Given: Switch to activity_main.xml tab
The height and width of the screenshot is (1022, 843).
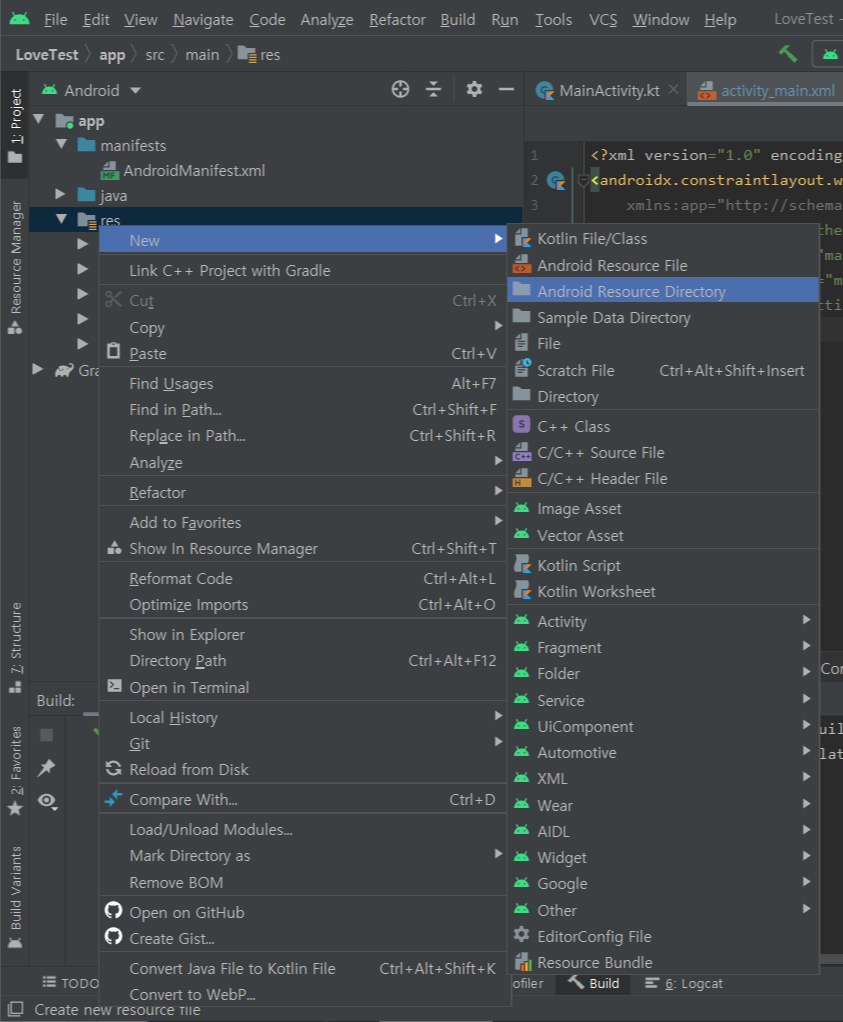Looking at the screenshot, I should [x=767, y=91].
